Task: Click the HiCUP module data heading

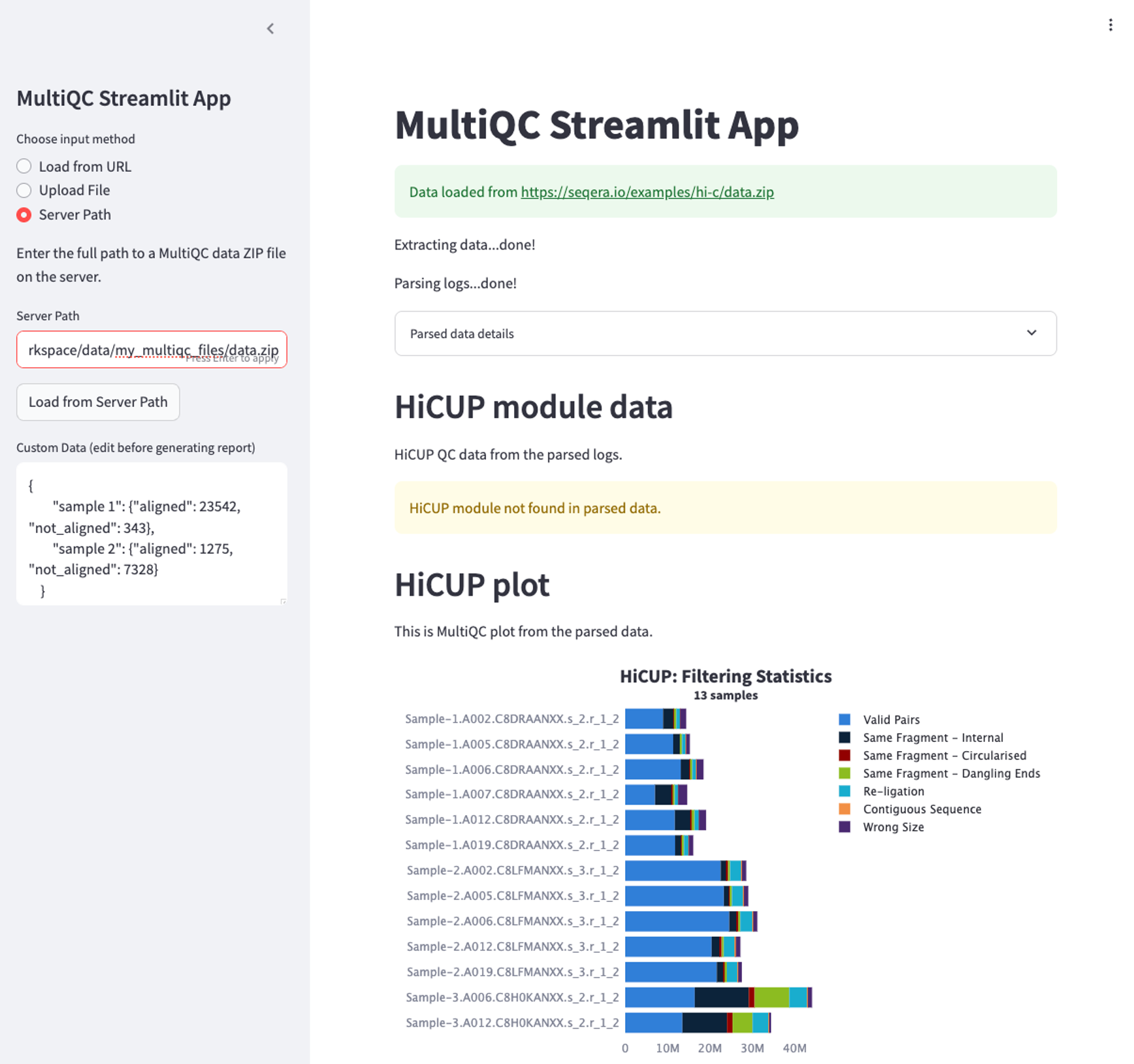Action: 534,407
